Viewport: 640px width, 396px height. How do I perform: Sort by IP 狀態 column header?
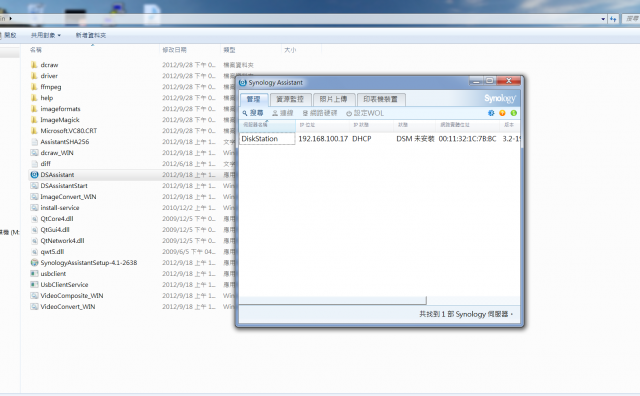click(372, 125)
